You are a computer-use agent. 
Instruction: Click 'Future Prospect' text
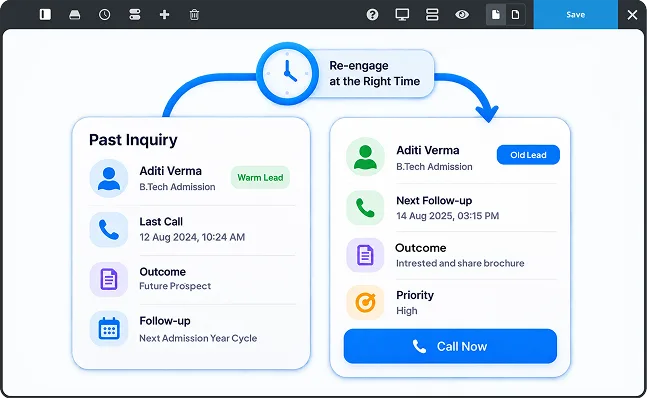[x=175, y=286]
